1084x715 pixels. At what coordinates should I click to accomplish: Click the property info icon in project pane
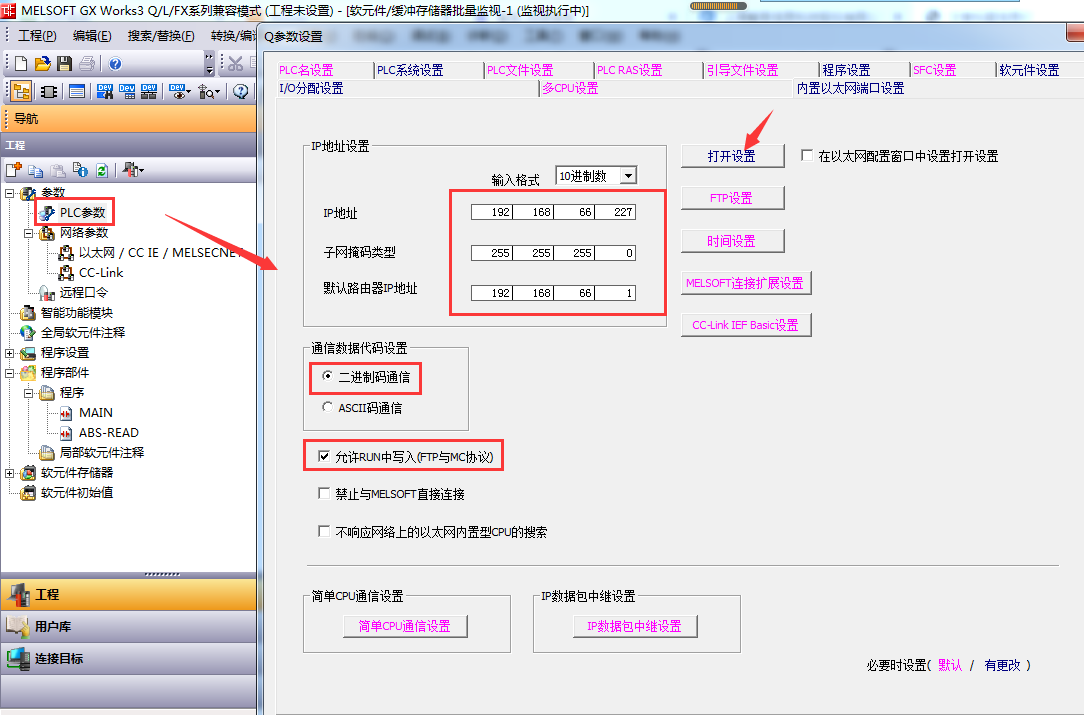(x=80, y=170)
